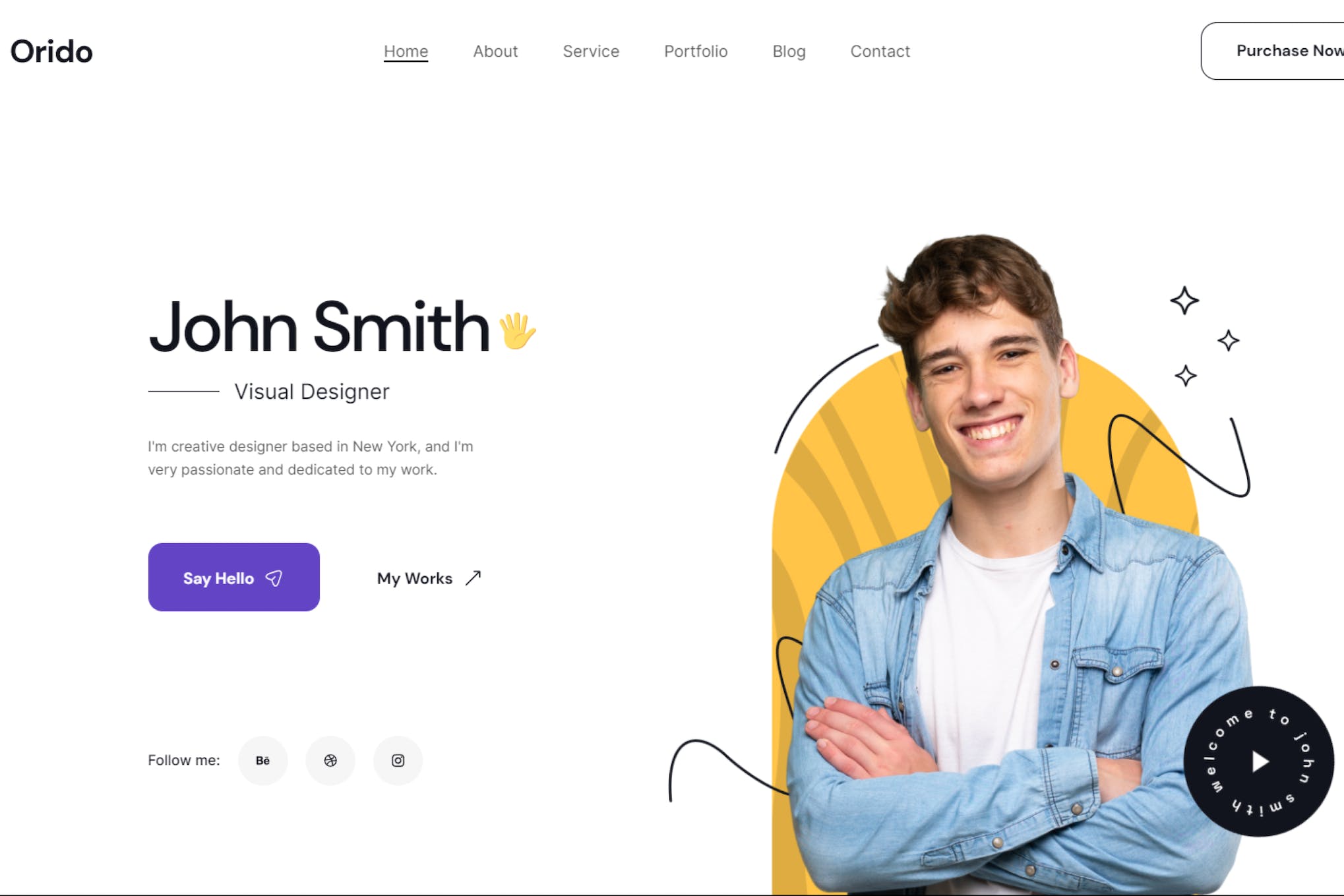
Task: Click the Behance social icon
Action: [x=263, y=760]
